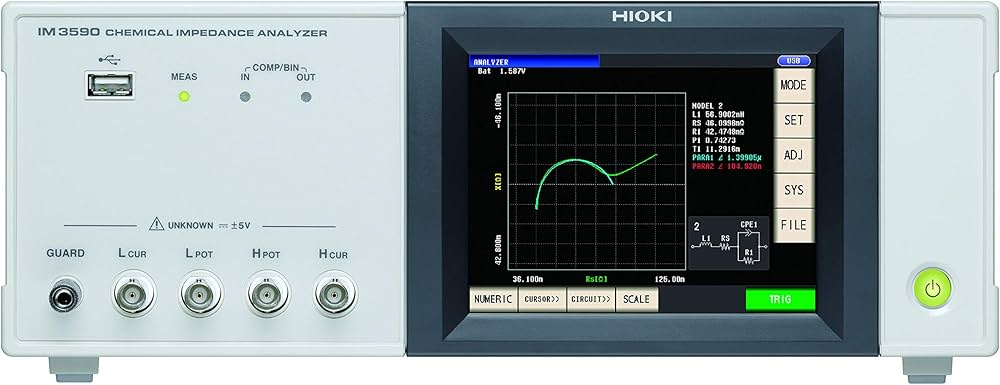Click the "Bat 1.587V" reading

pyautogui.click(x=501, y=71)
